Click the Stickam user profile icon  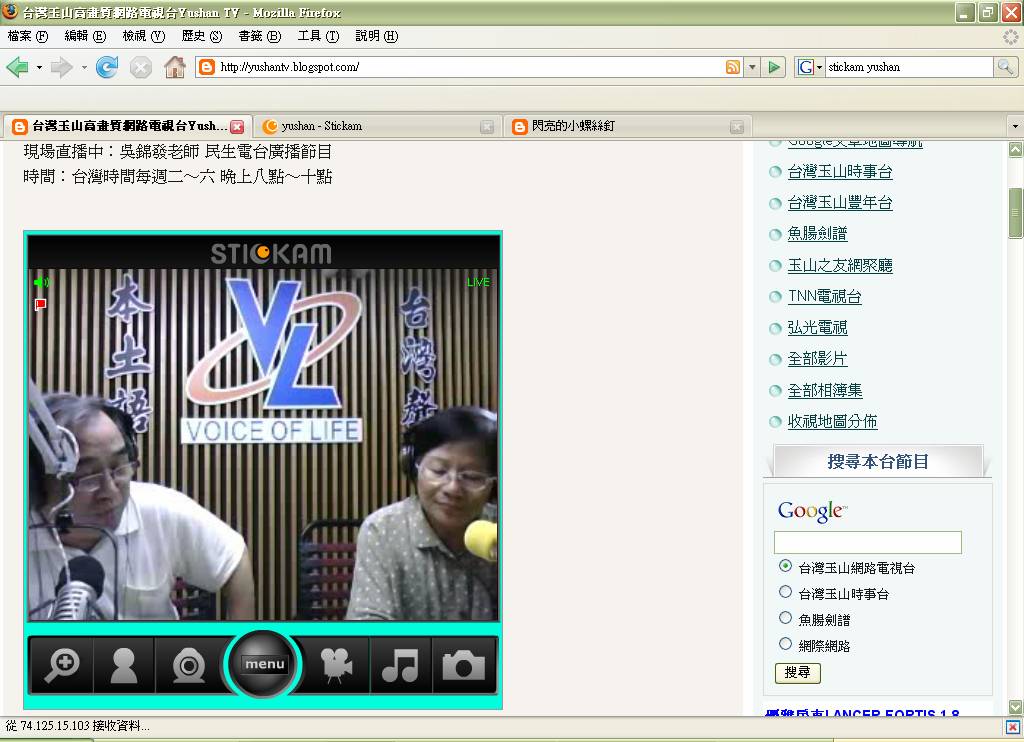pos(124,666)
